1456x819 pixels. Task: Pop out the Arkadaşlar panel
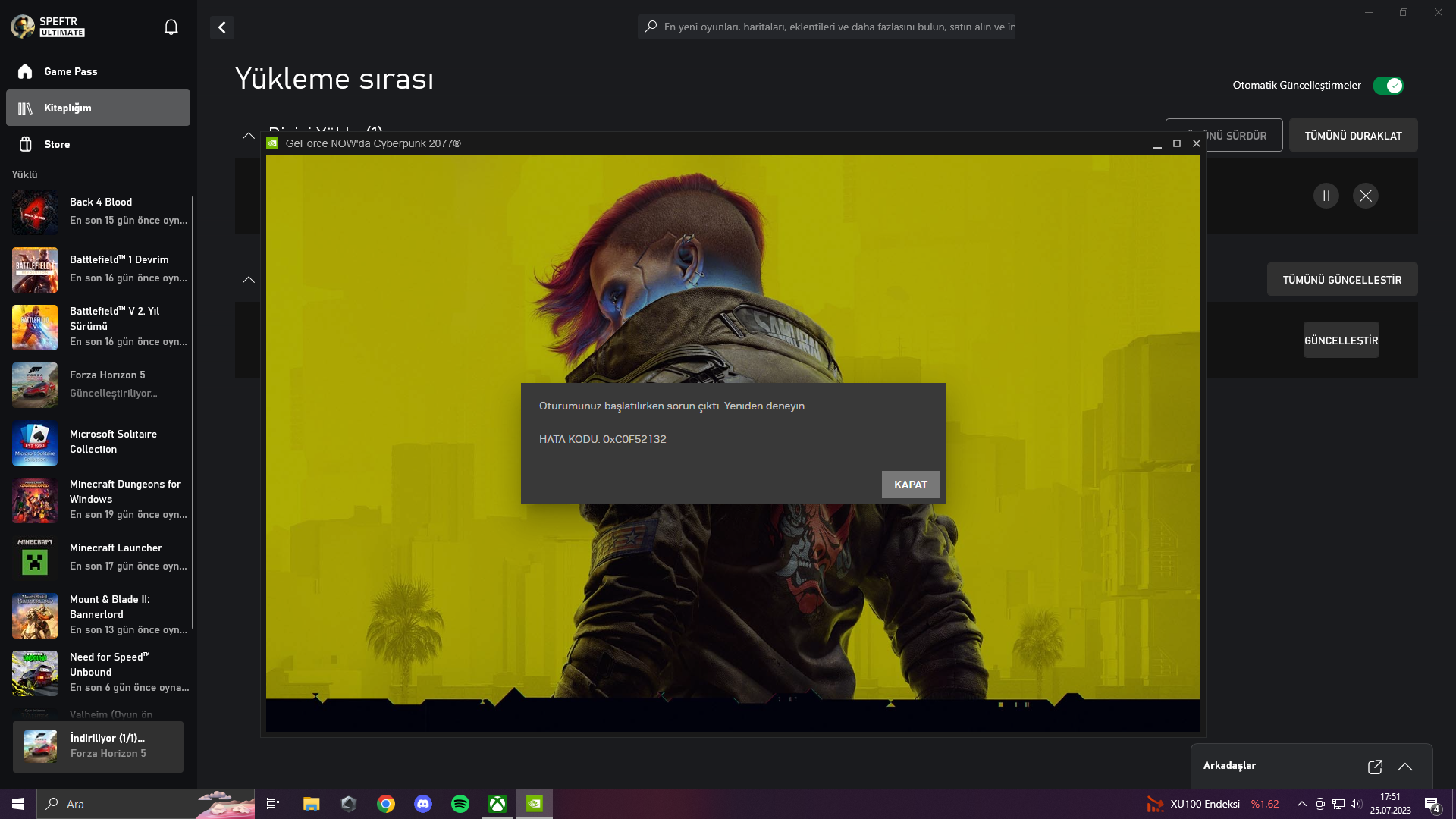click(1375, 767)
